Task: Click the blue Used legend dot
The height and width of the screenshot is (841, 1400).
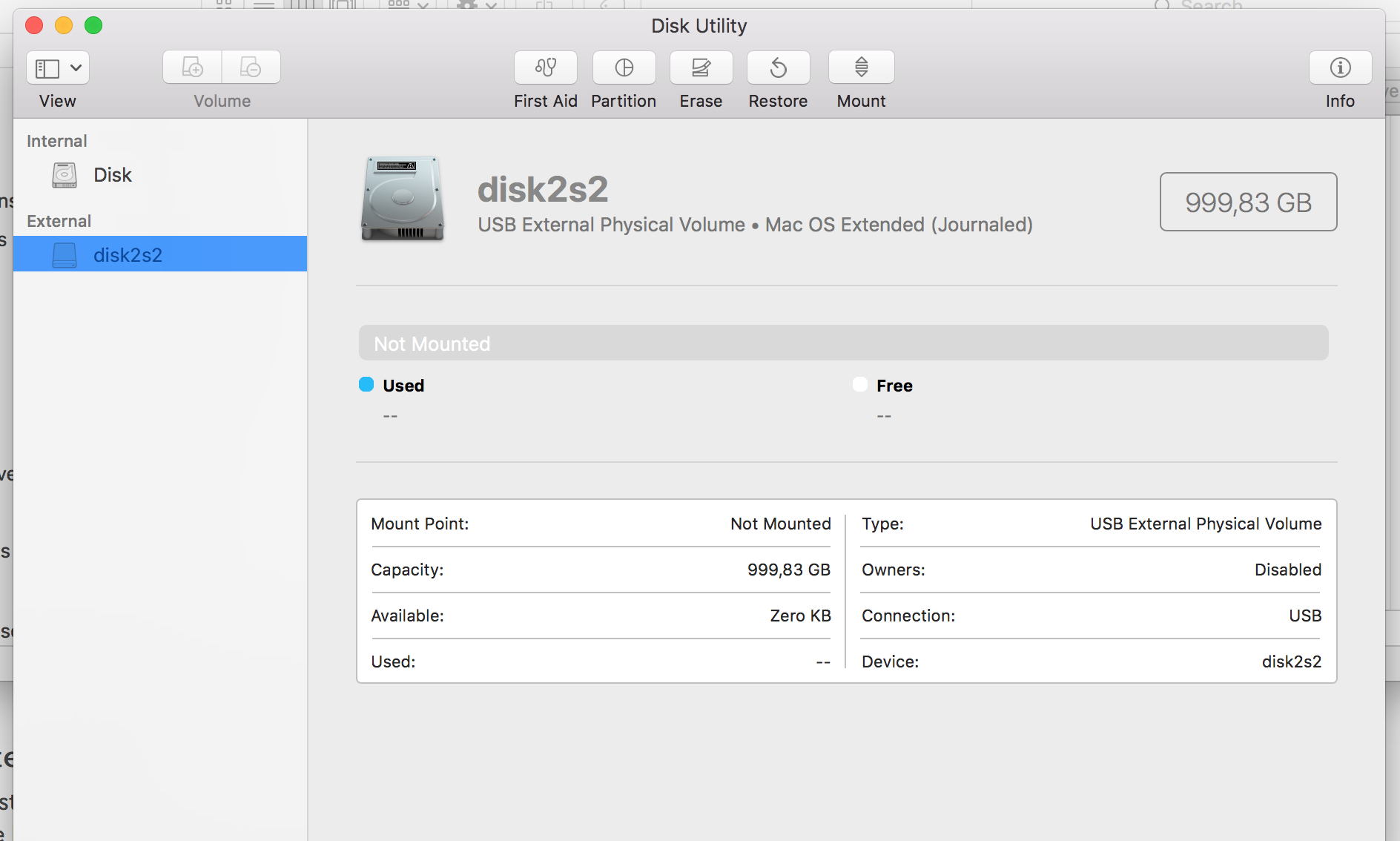Action: click(x=366, y=384)
